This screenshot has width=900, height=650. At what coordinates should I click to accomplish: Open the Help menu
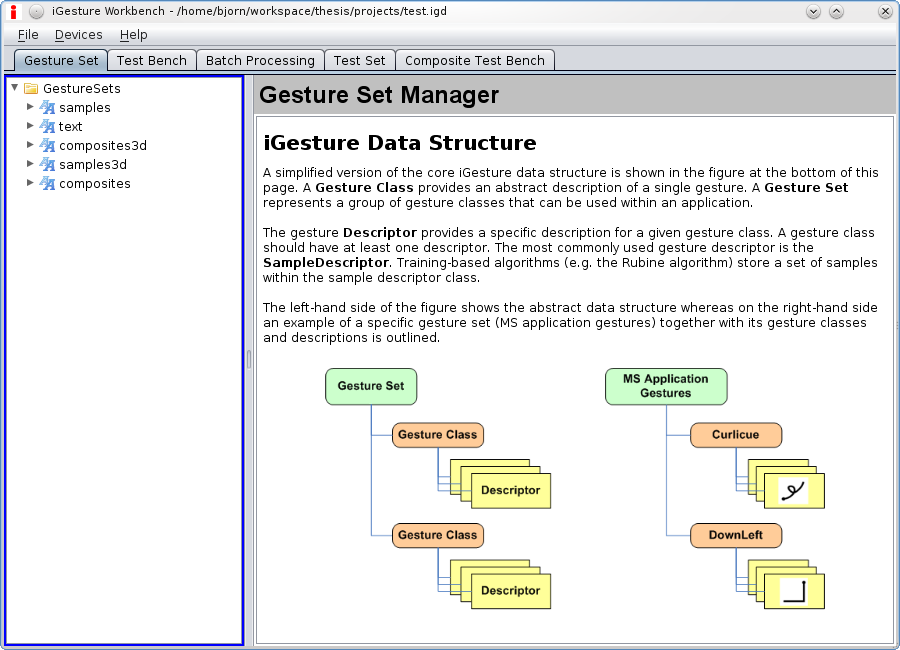(133, 35)
